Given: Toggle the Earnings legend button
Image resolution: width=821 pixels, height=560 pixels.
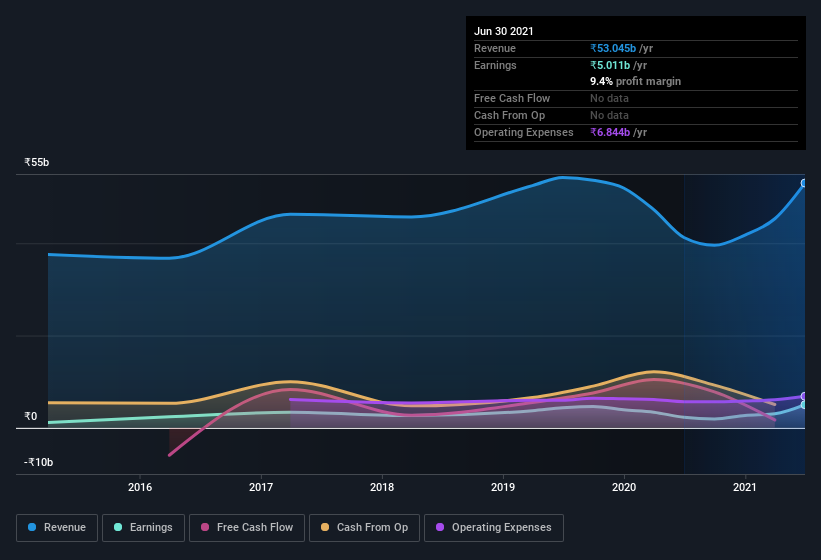Looking at the screenshot, I should click(x=143, y=528).
